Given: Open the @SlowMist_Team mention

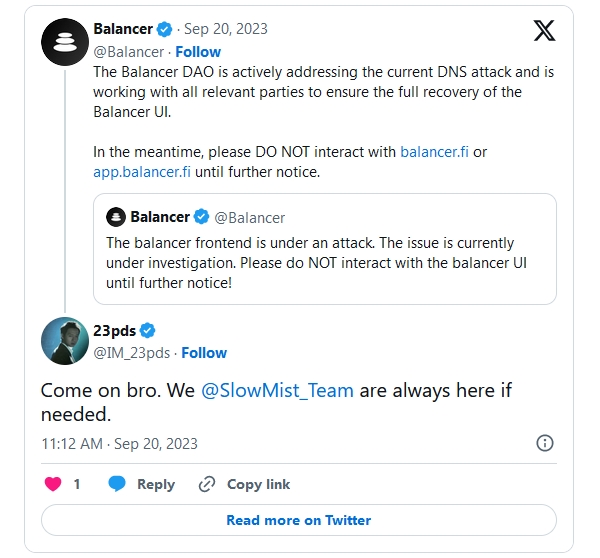Looking at the screenshot, I should tap(277, 390).
